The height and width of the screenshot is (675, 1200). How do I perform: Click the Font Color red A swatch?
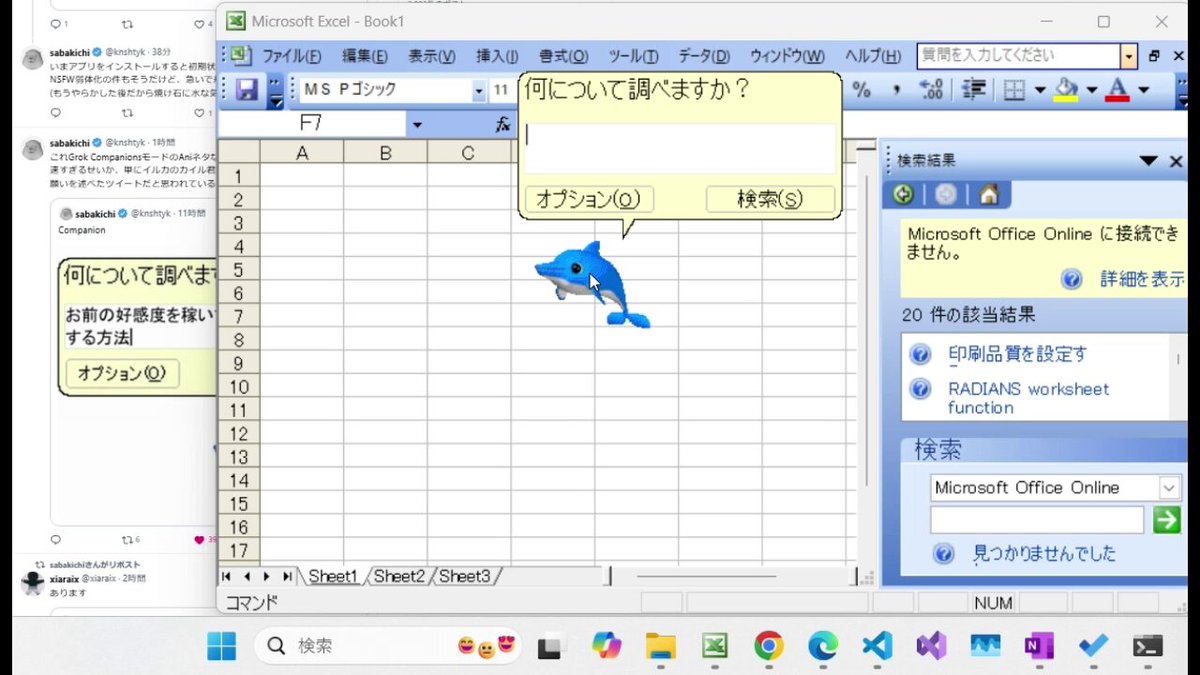(1118, 90)
